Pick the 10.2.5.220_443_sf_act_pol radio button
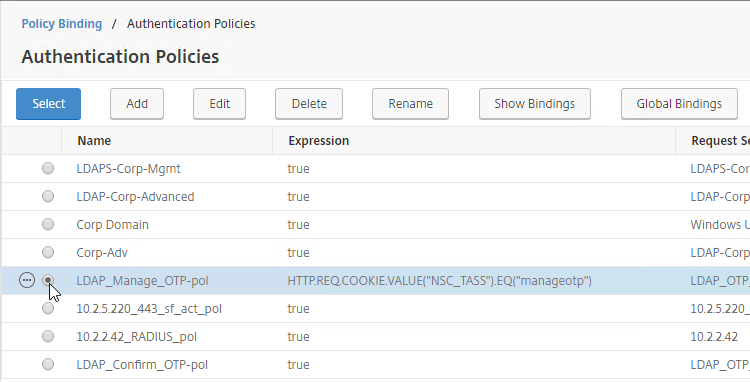 (48, 308)
